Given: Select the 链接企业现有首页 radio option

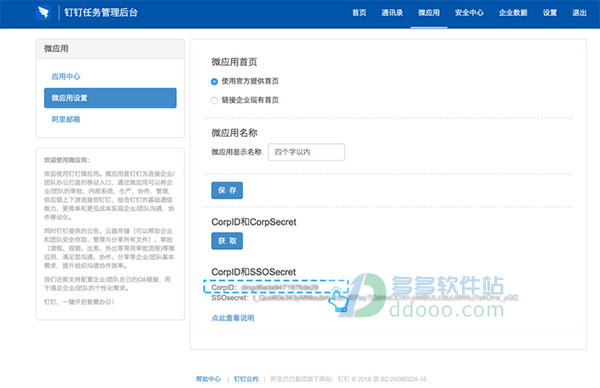Looking at the screenshot, I should pyautogui.click(x=214, y=100).
